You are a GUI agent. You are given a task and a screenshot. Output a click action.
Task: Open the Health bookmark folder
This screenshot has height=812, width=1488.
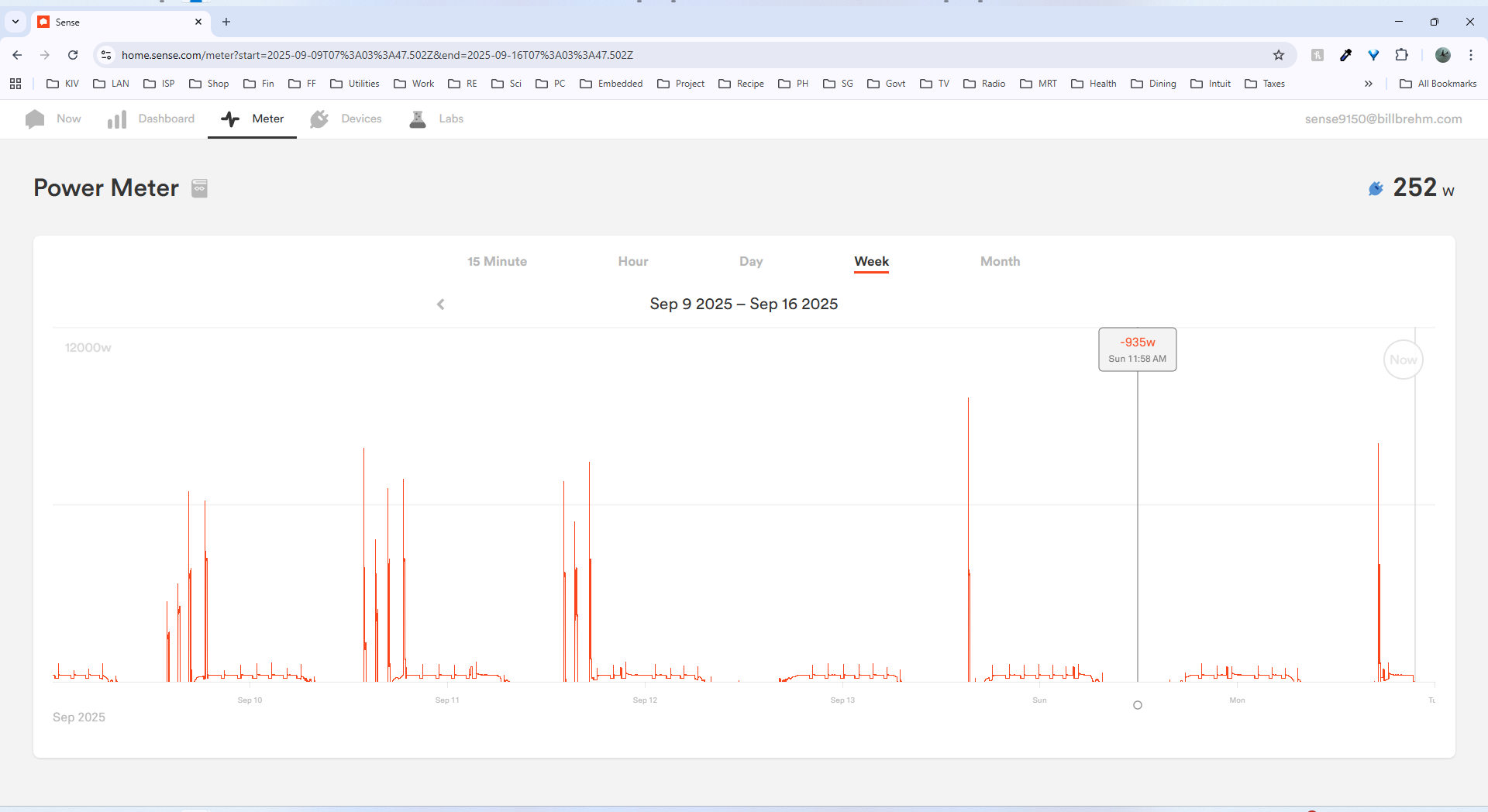click(1094, 84)
